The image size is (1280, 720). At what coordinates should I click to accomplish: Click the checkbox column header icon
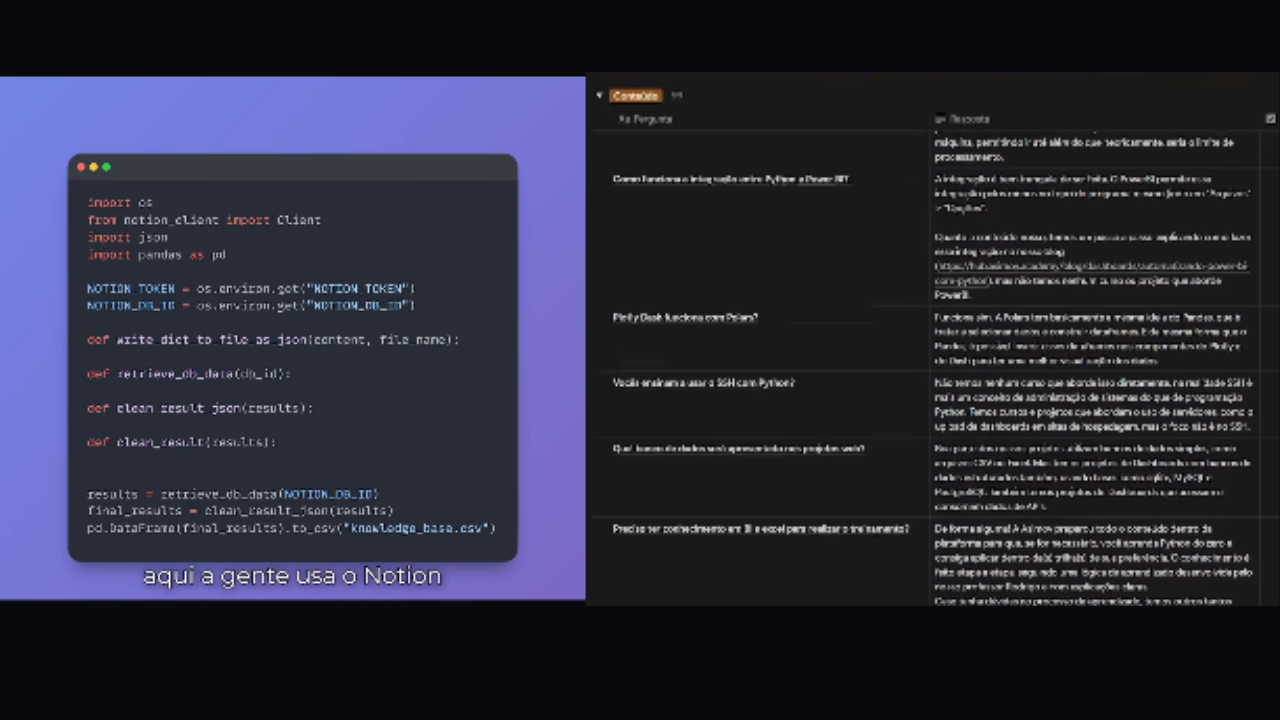tap(1271, 119)
